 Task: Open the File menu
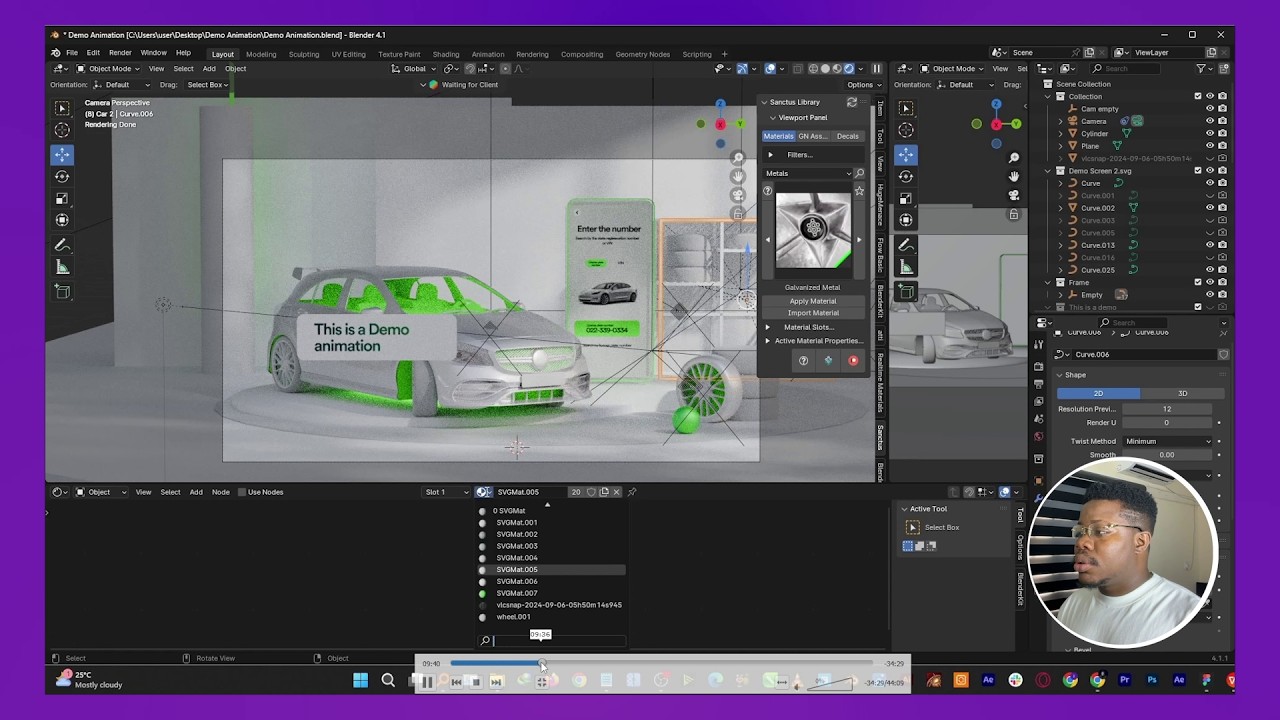pyautogui.click(x=72, y=53)
